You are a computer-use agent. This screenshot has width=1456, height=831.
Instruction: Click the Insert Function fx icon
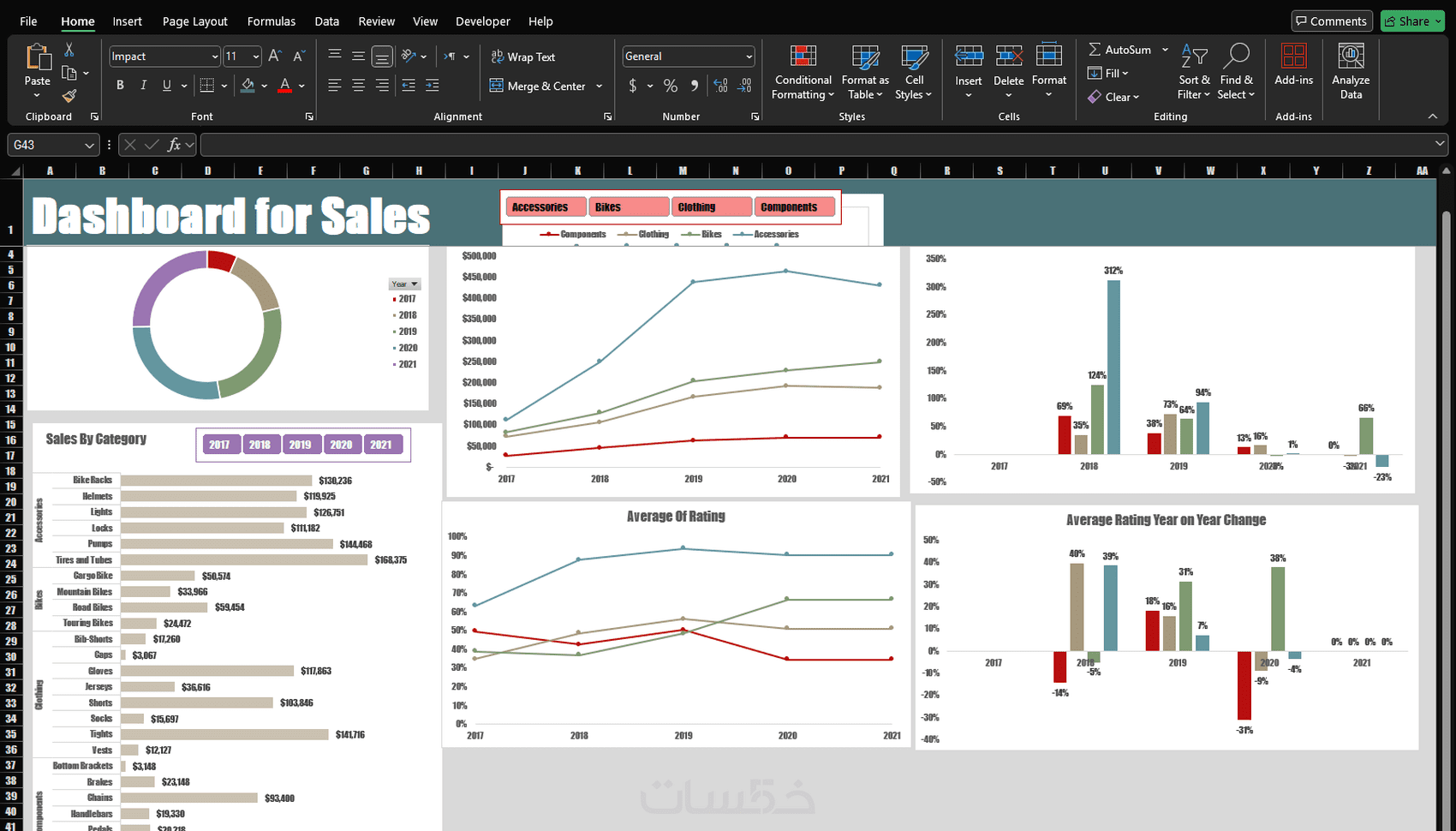point(174,145)
